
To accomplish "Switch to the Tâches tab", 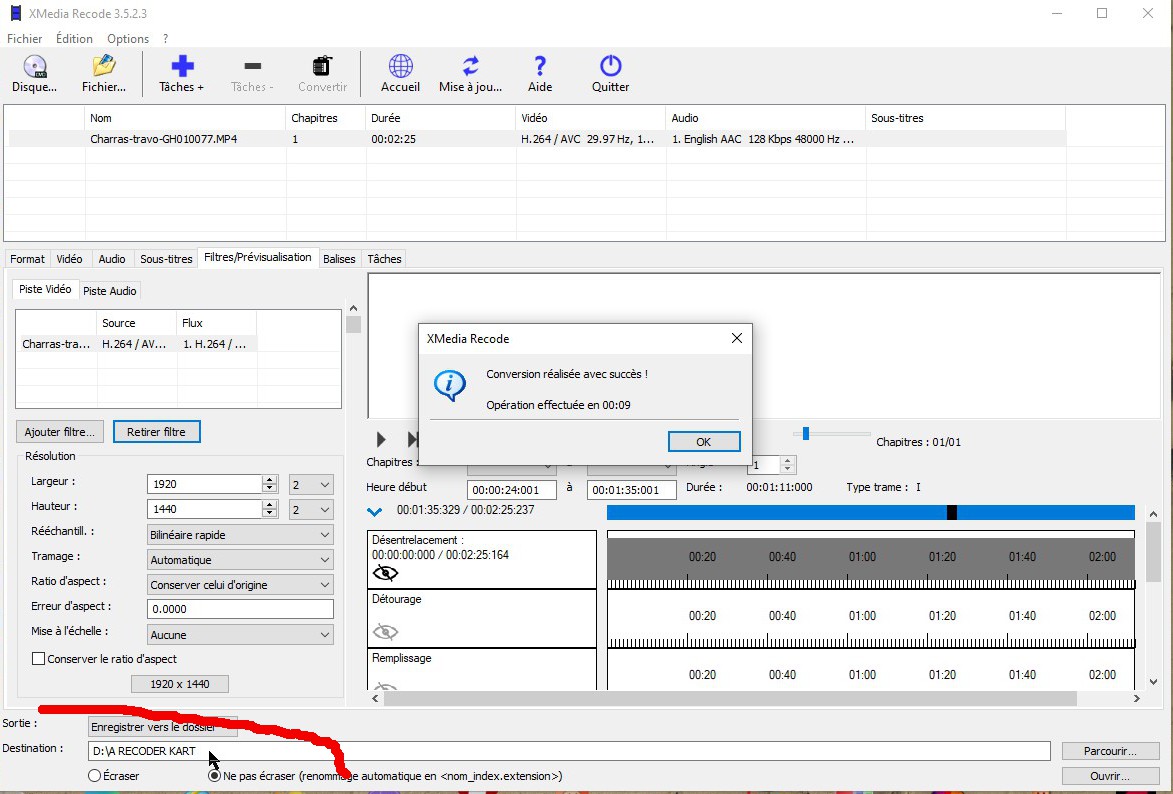I will click(x=385, y=259).
